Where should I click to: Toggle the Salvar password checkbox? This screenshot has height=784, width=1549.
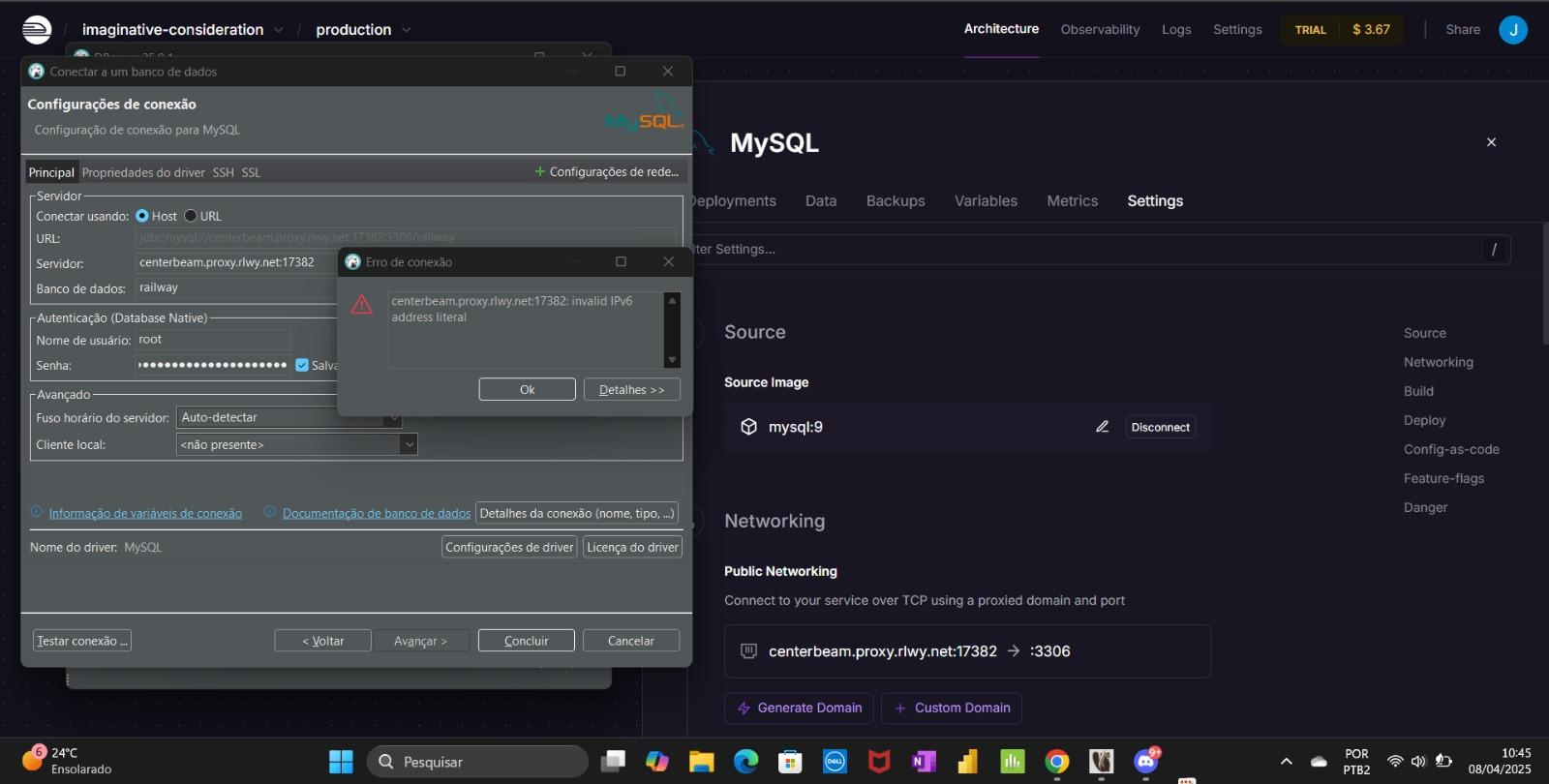302,365
